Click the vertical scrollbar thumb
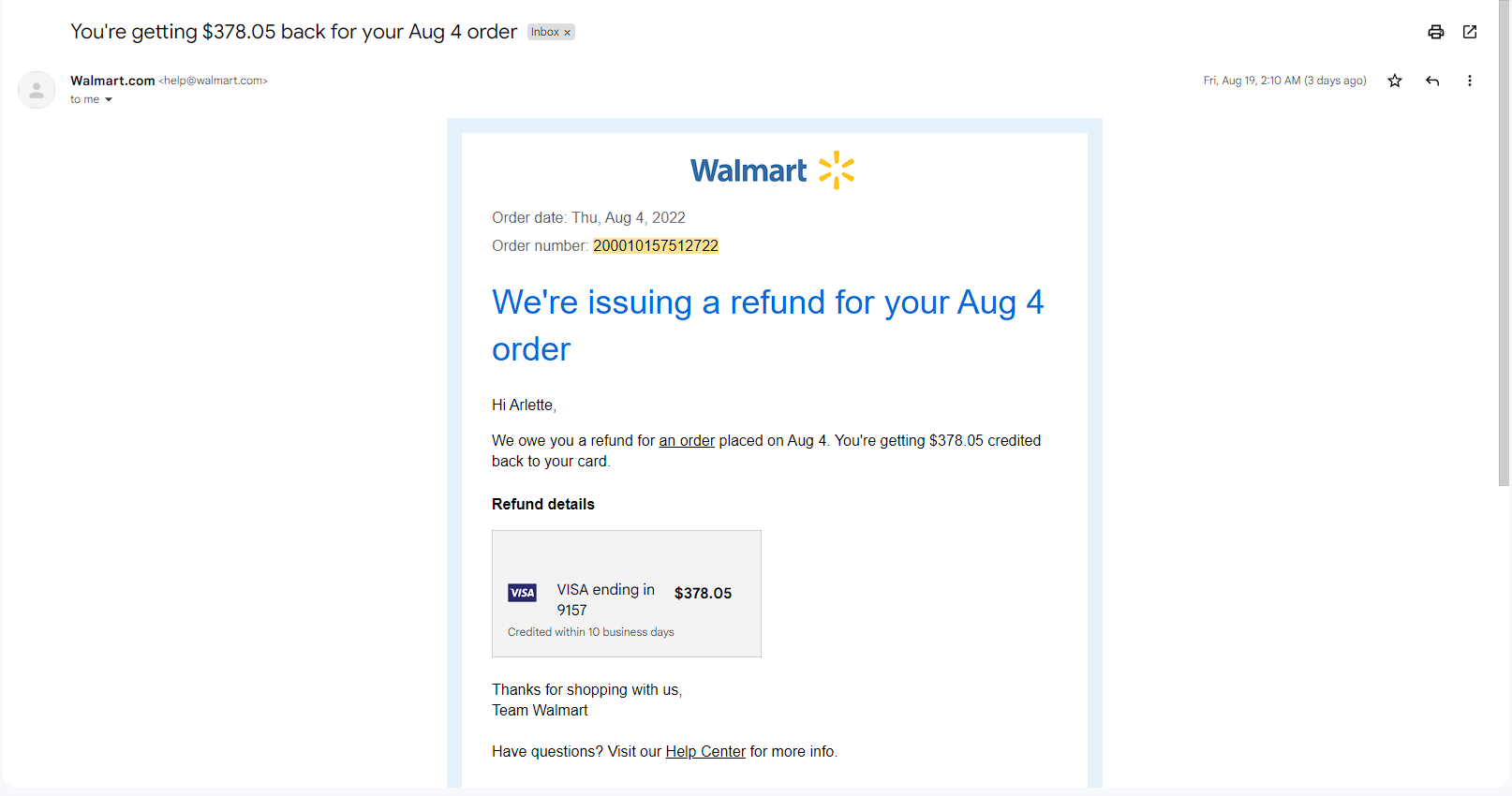 pos(1505,243)
